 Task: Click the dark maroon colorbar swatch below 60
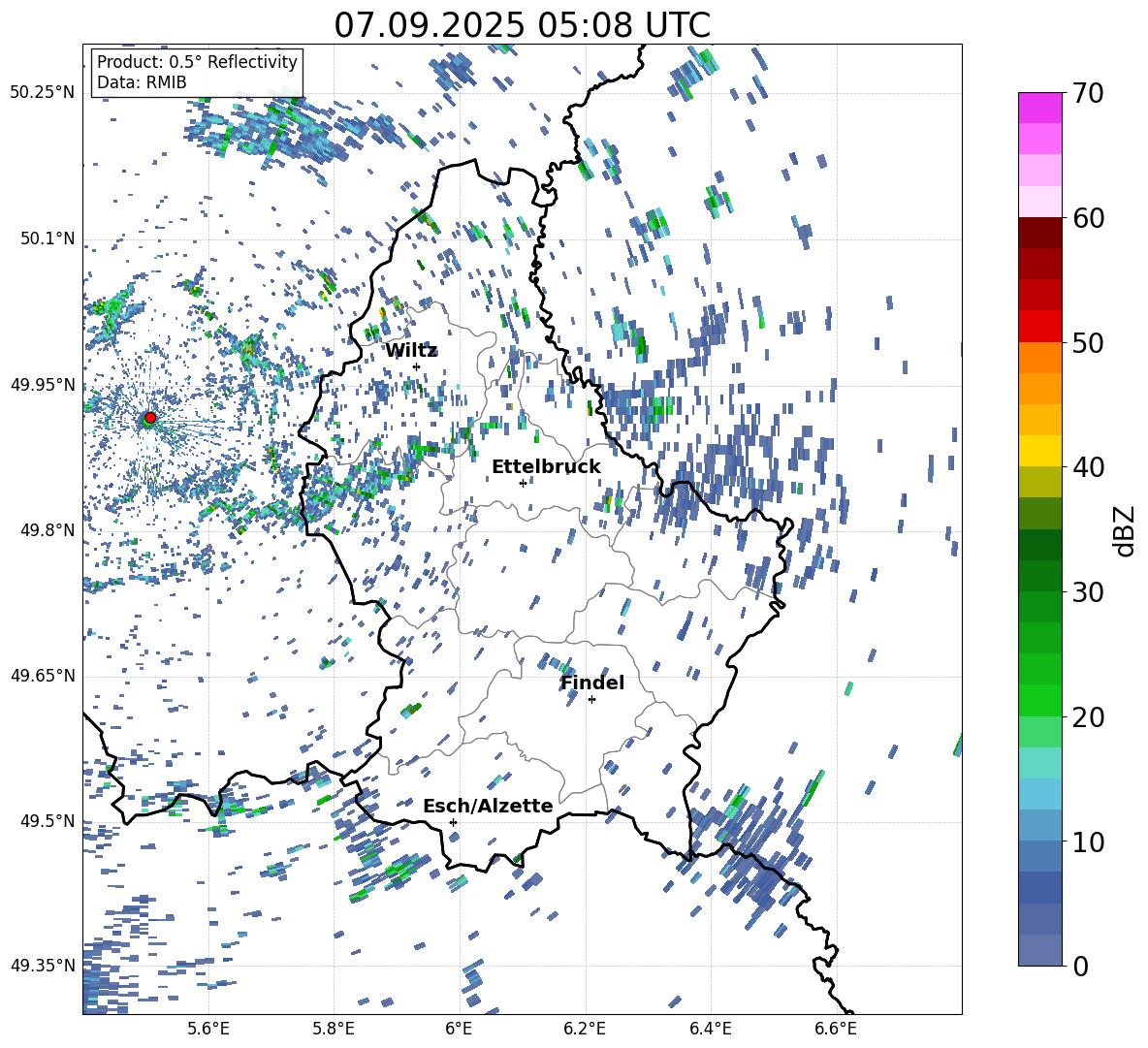(x=1039, y=233)
